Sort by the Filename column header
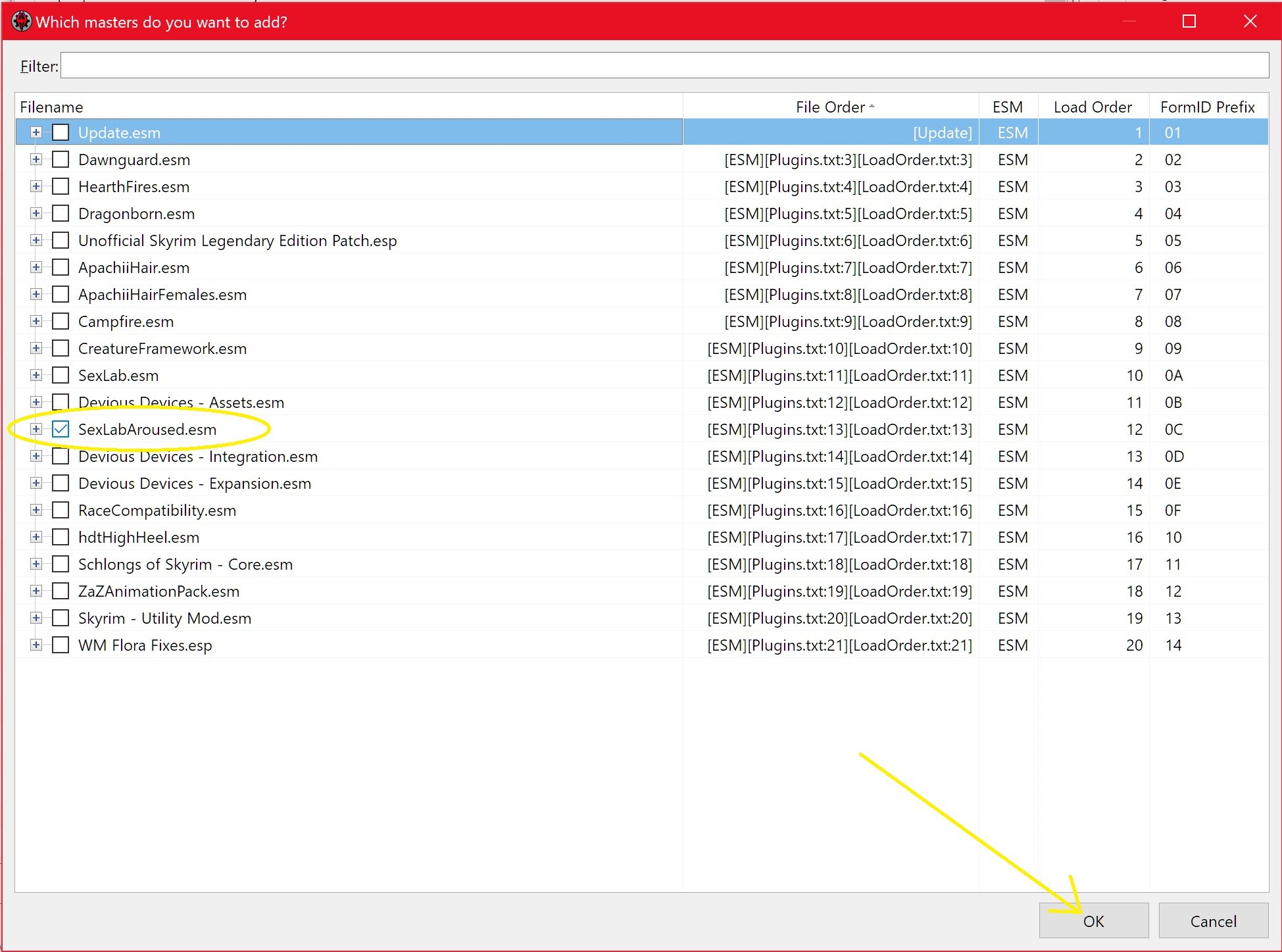 pyautogui.click(x=349, y=107)
